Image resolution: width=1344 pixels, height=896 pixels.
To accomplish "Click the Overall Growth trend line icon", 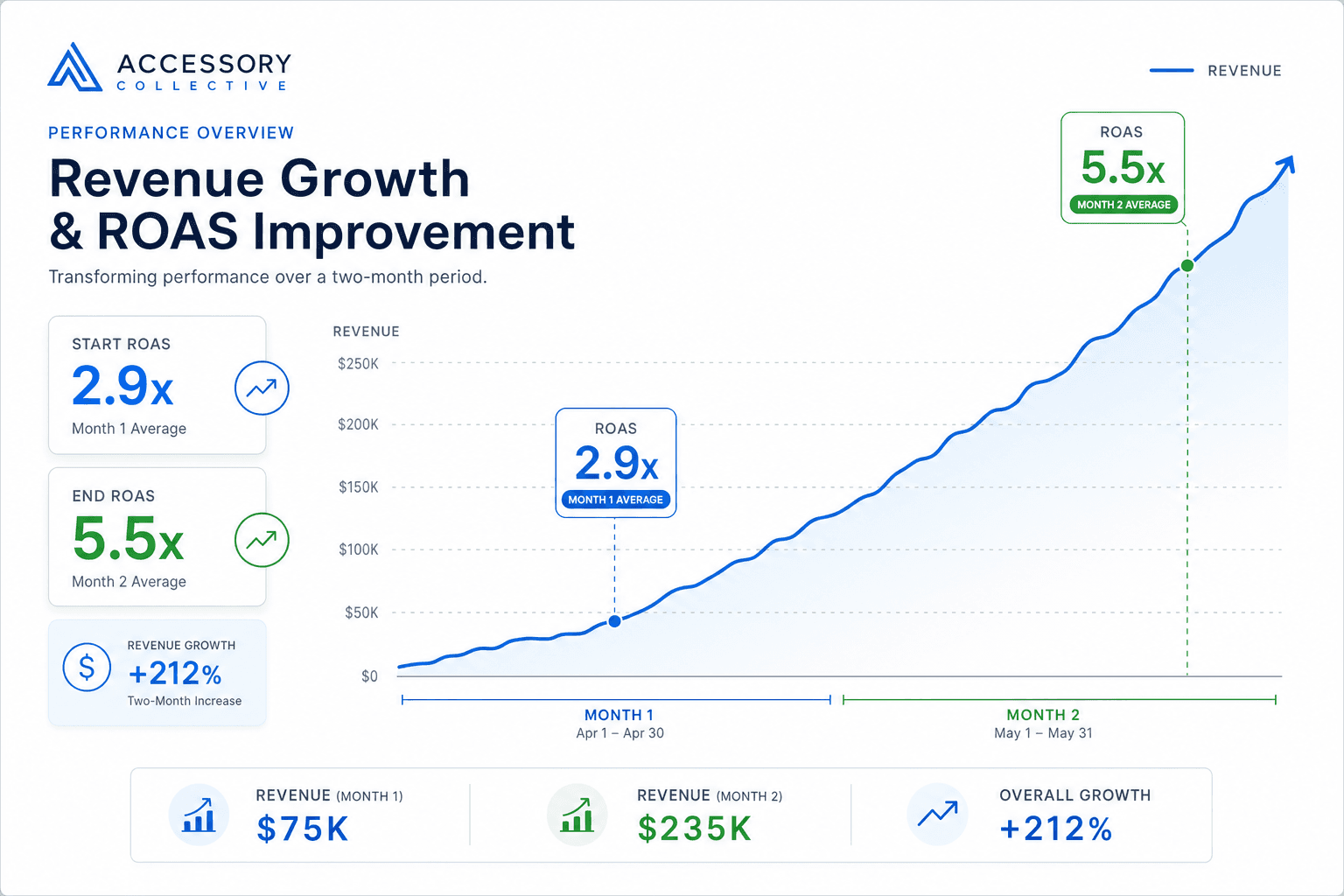I will [937, 815].
